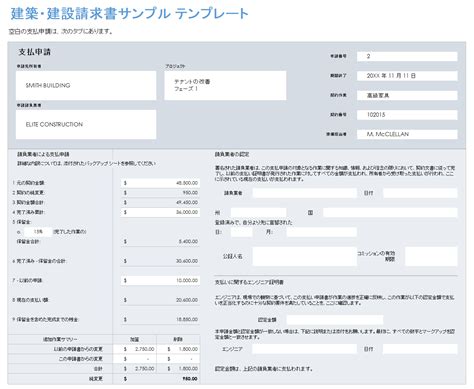Viewport: 474px width, 389px height.
Task: Select the date field 20XX 年 11 月 11 日
Action: (407, 76)
